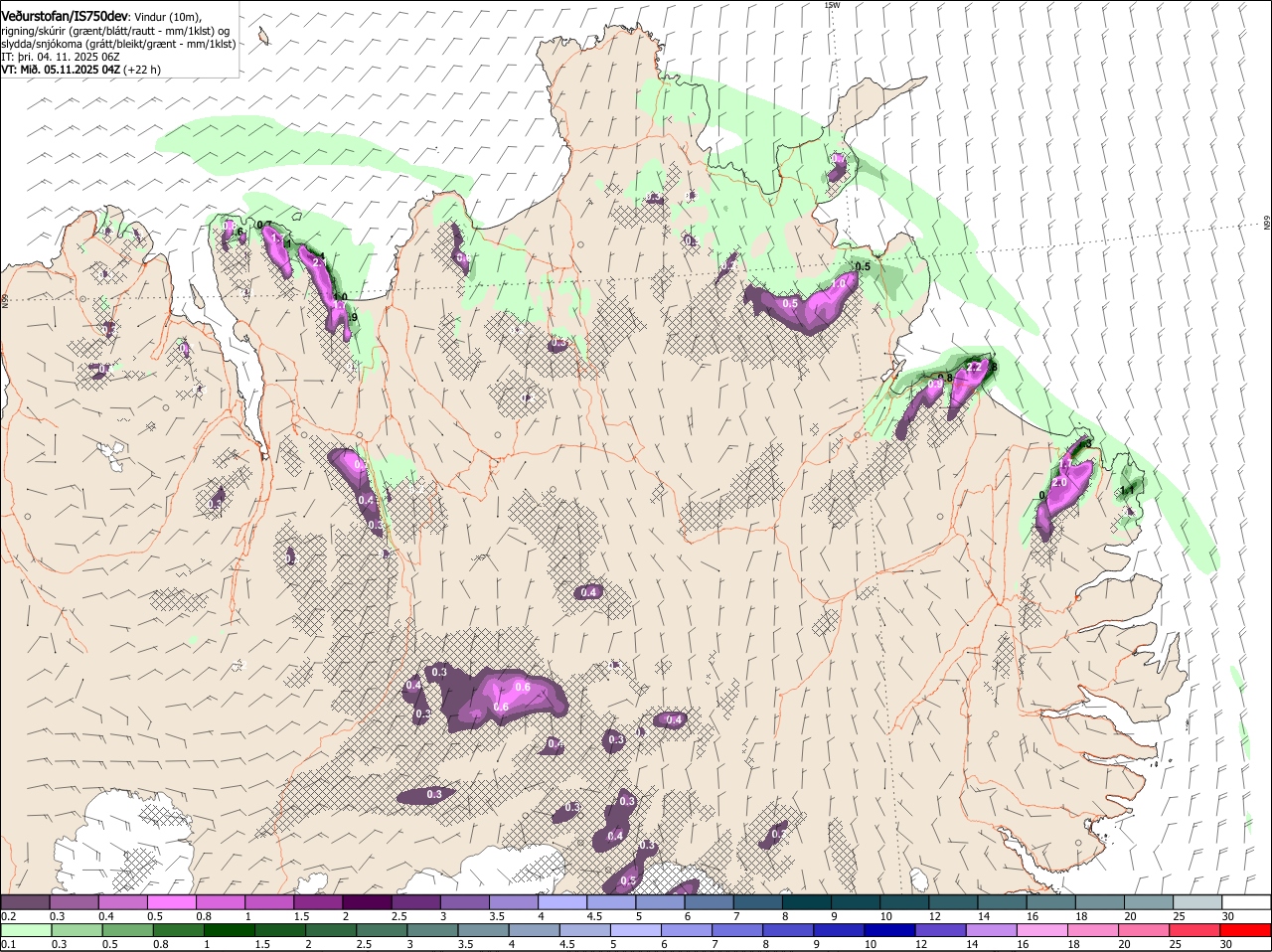Click the 2.2 precipitation value on northeast coast

click(974, 367)
